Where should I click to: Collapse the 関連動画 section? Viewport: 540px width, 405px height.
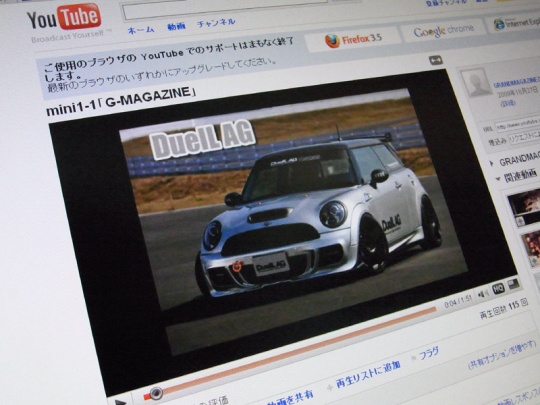click(498, 179)
